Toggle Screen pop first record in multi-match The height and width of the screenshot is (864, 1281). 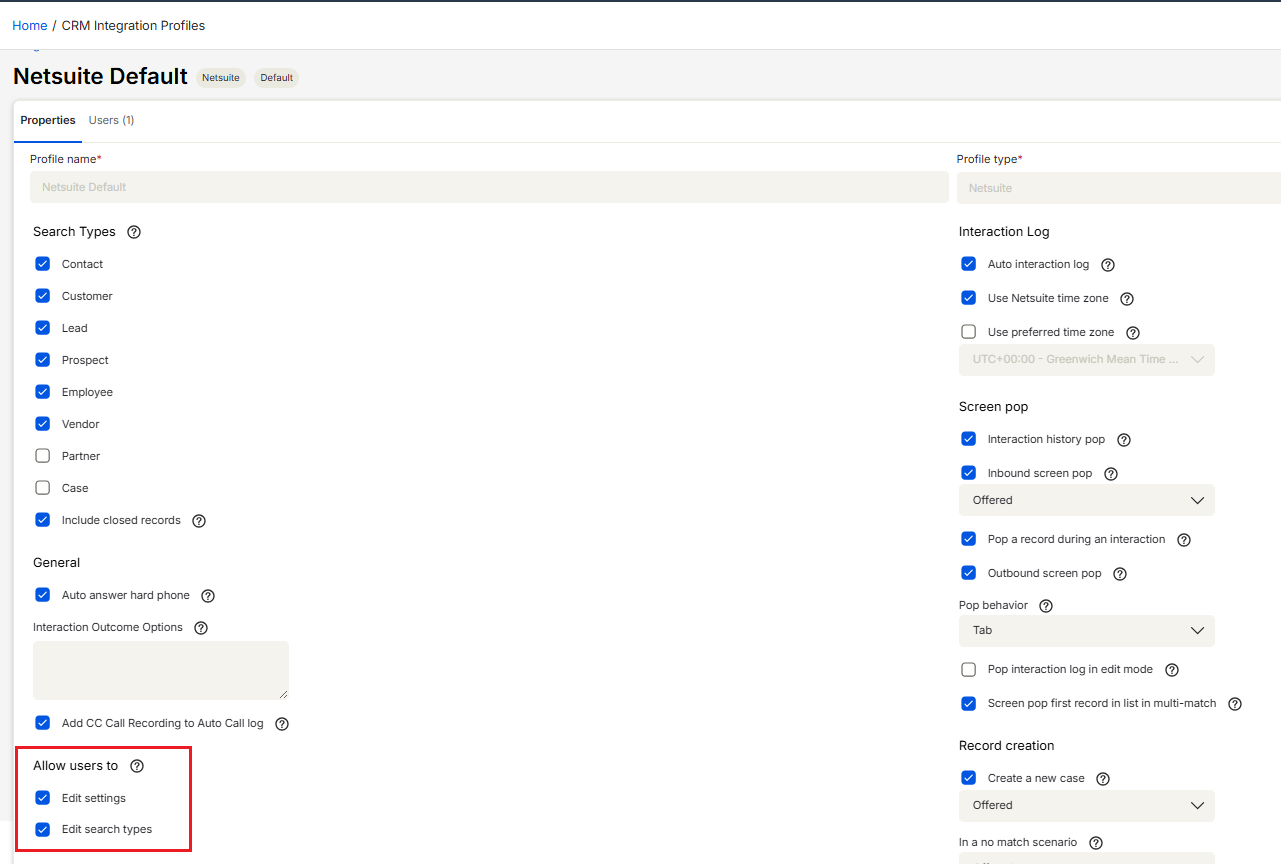click(969, 703)
